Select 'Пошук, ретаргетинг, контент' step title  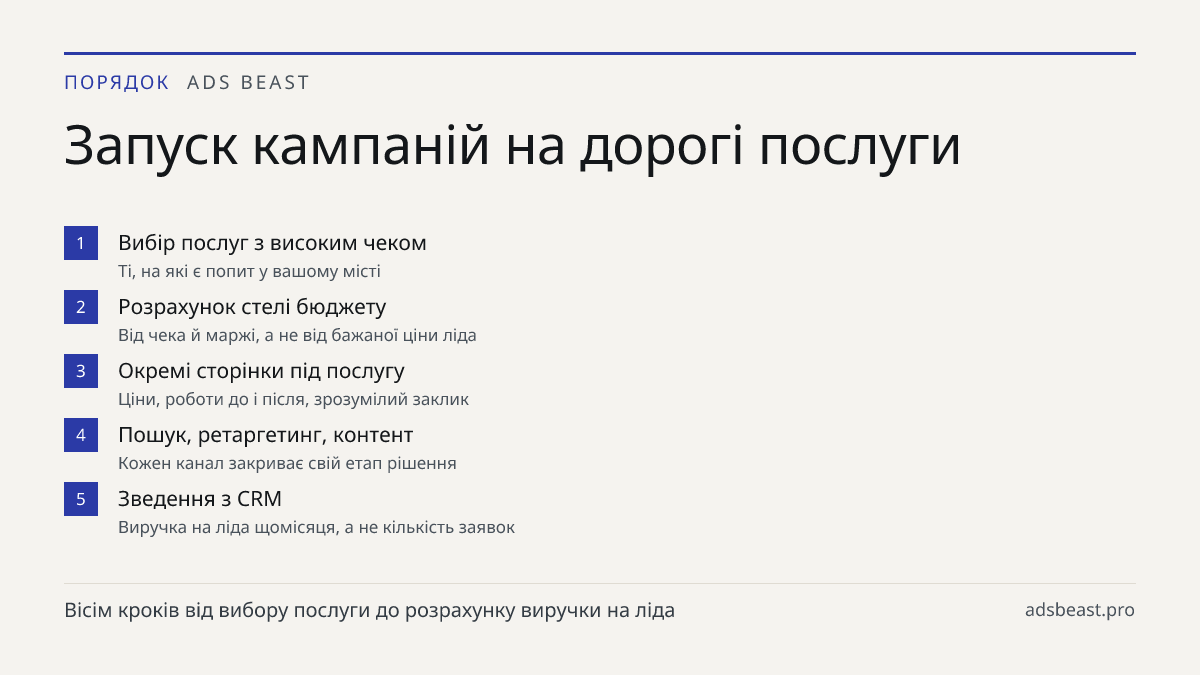[265, 435]
